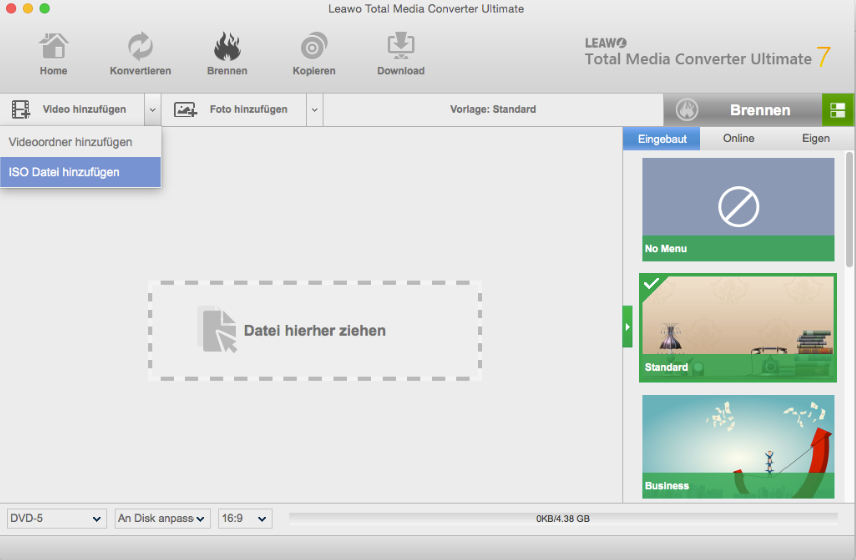This screenshot has height=560, width=856.
Task: Start burning with the big Brennen button
Action: (743, 110)
